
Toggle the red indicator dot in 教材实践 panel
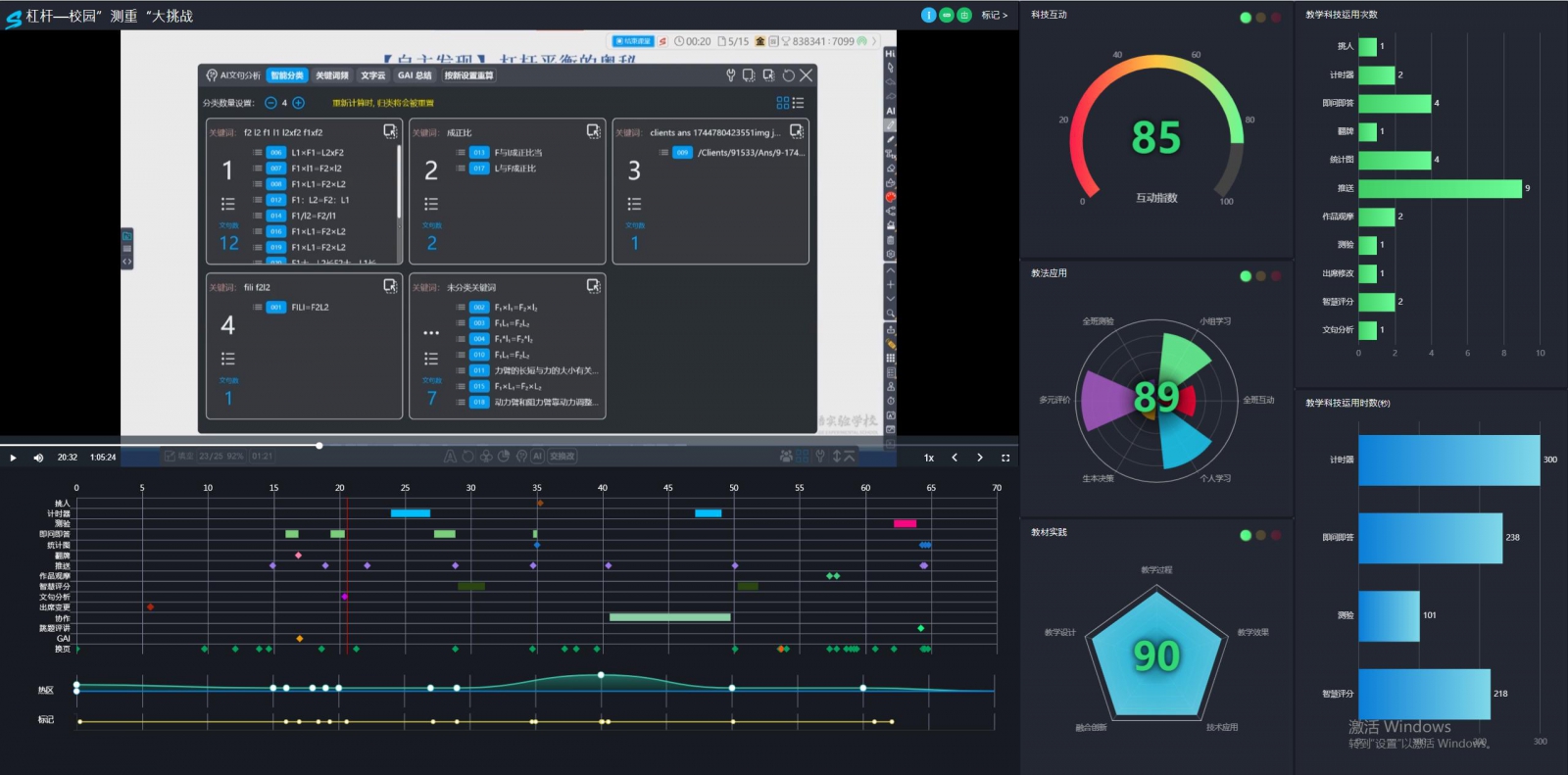[1276, 535]
